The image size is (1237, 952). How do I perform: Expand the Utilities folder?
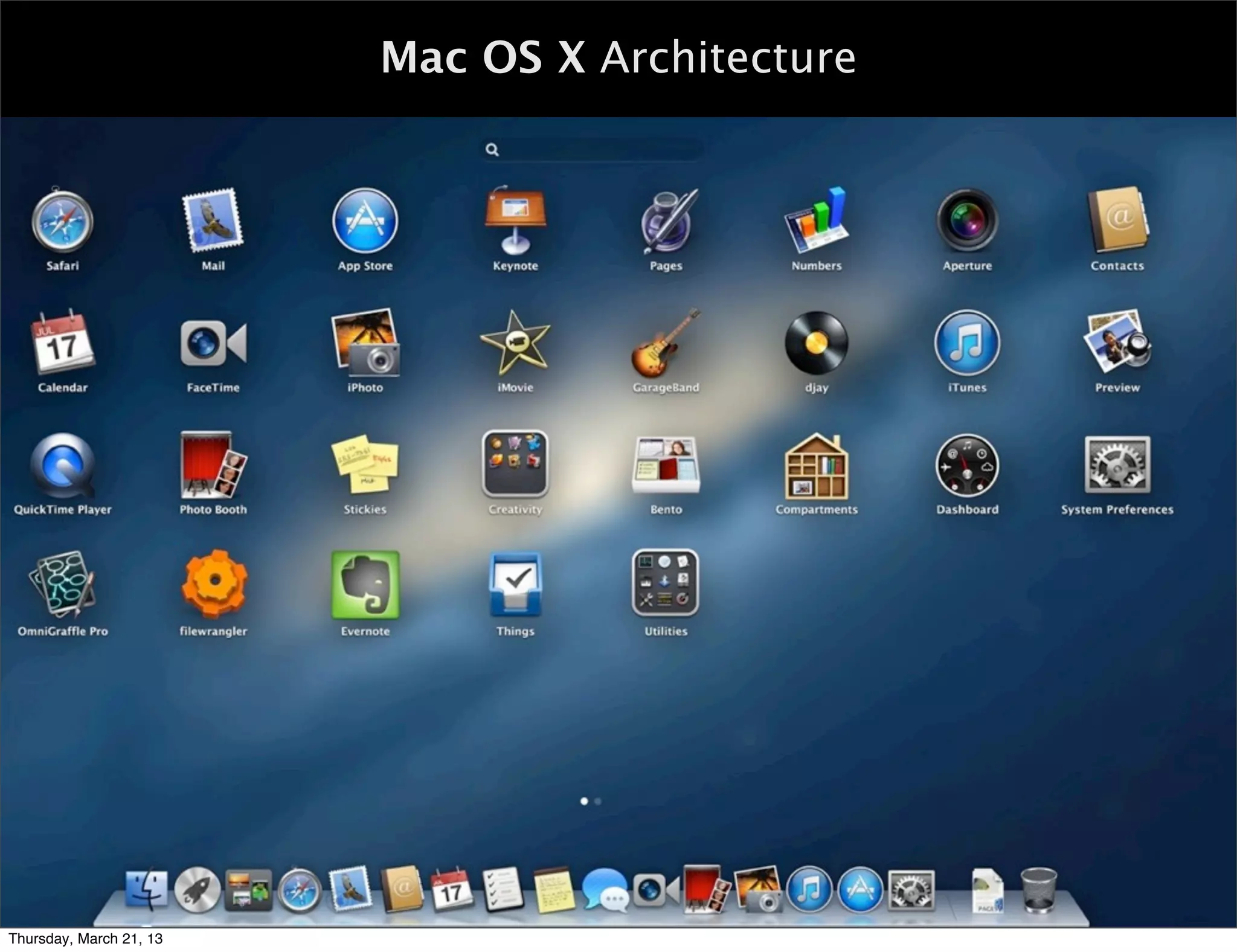click(x=666, y=584)
